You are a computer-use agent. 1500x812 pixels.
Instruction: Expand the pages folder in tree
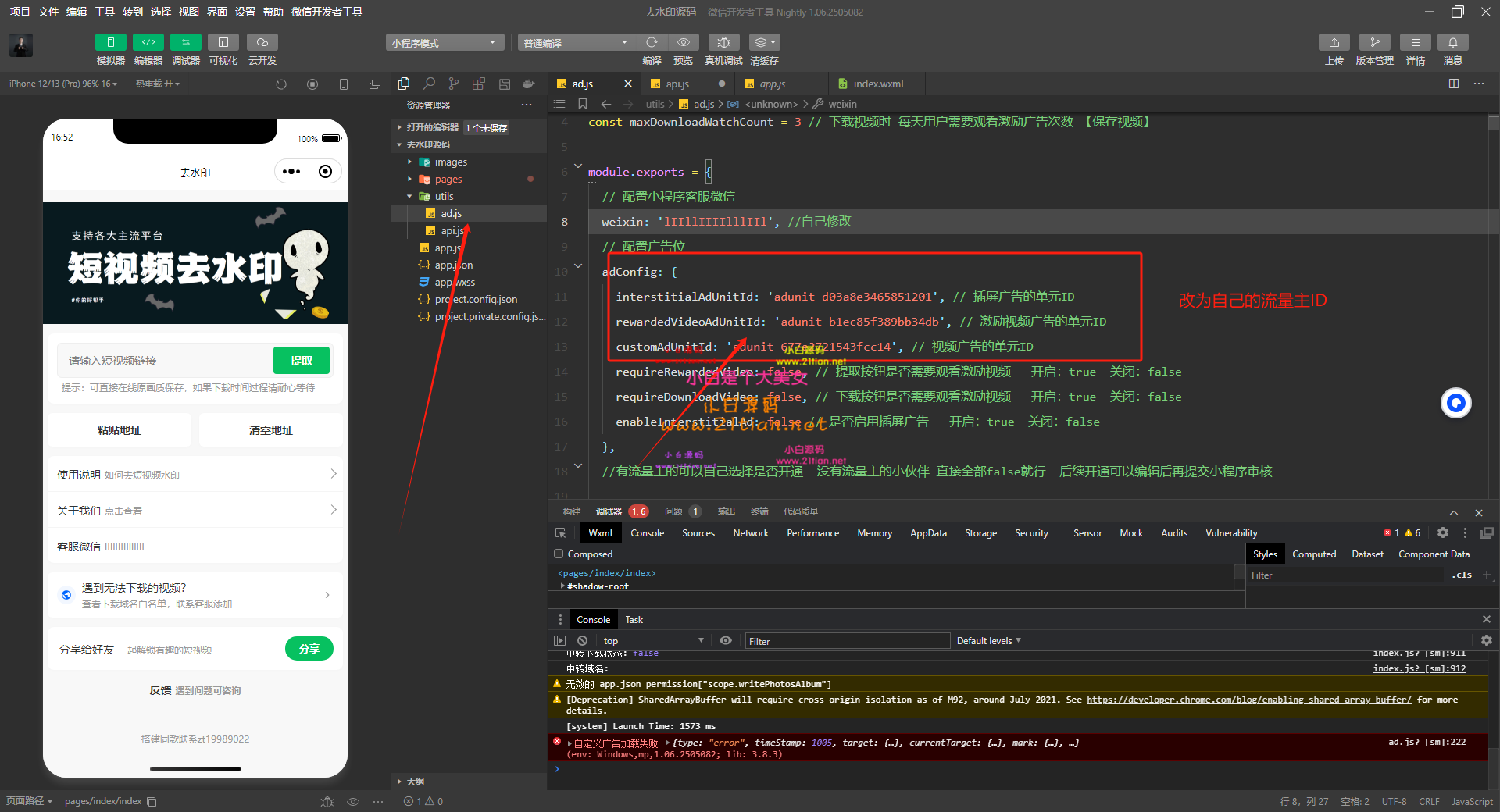point(448,179)
